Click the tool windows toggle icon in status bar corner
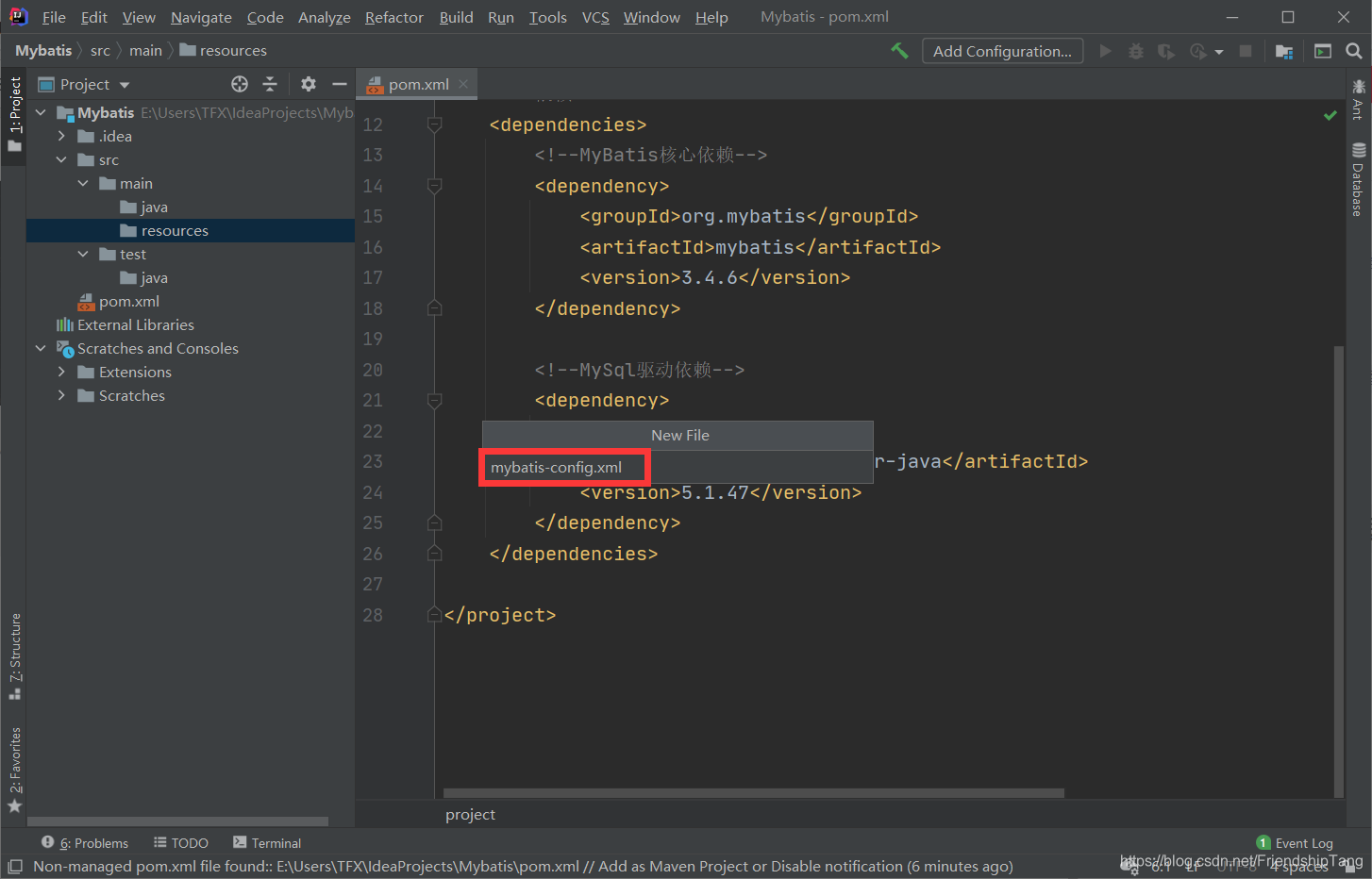1372x879 pixels. click(14, 866)
